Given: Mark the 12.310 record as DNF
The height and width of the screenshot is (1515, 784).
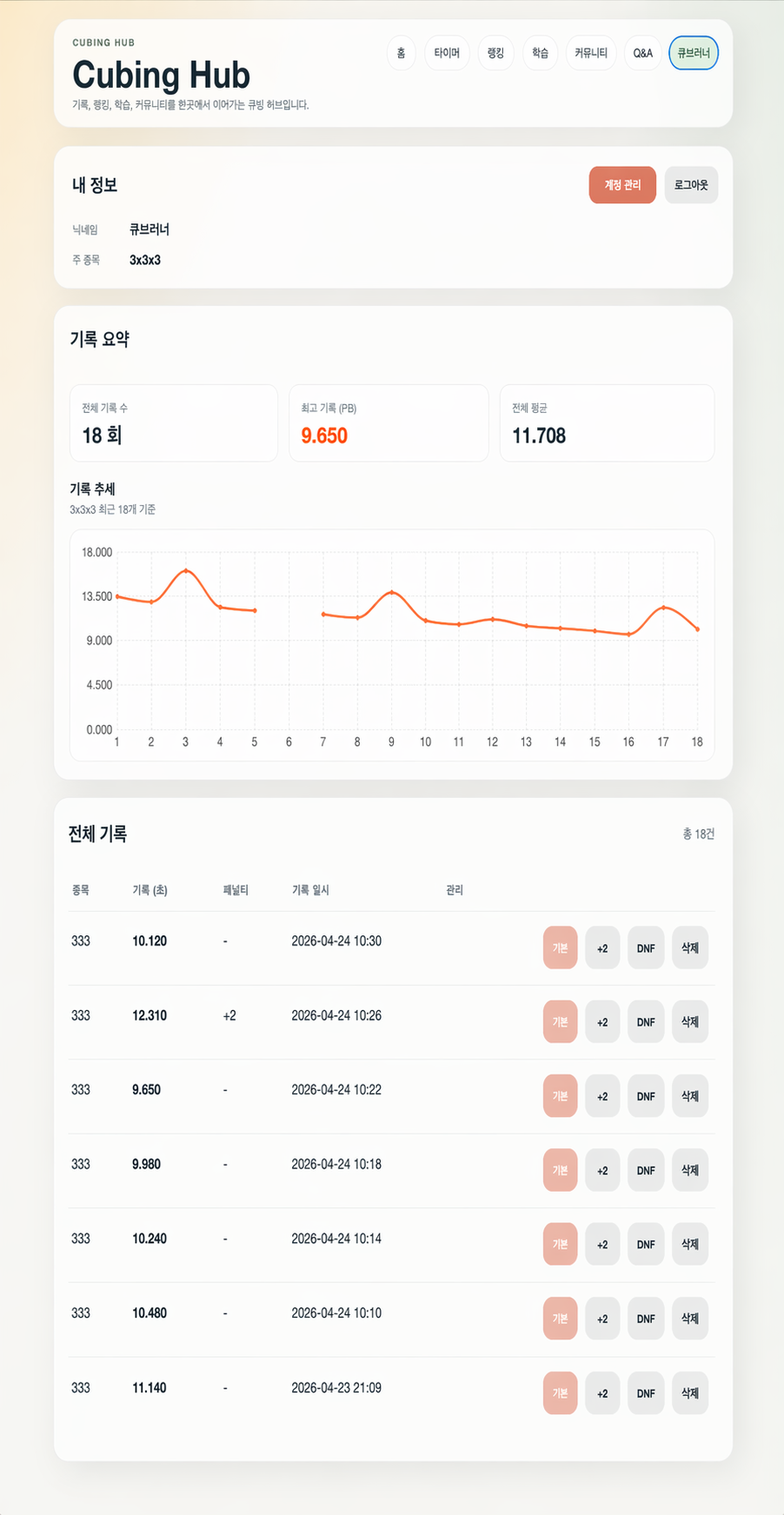Looking at the screenshot, I should click(x=646, y=1021).
